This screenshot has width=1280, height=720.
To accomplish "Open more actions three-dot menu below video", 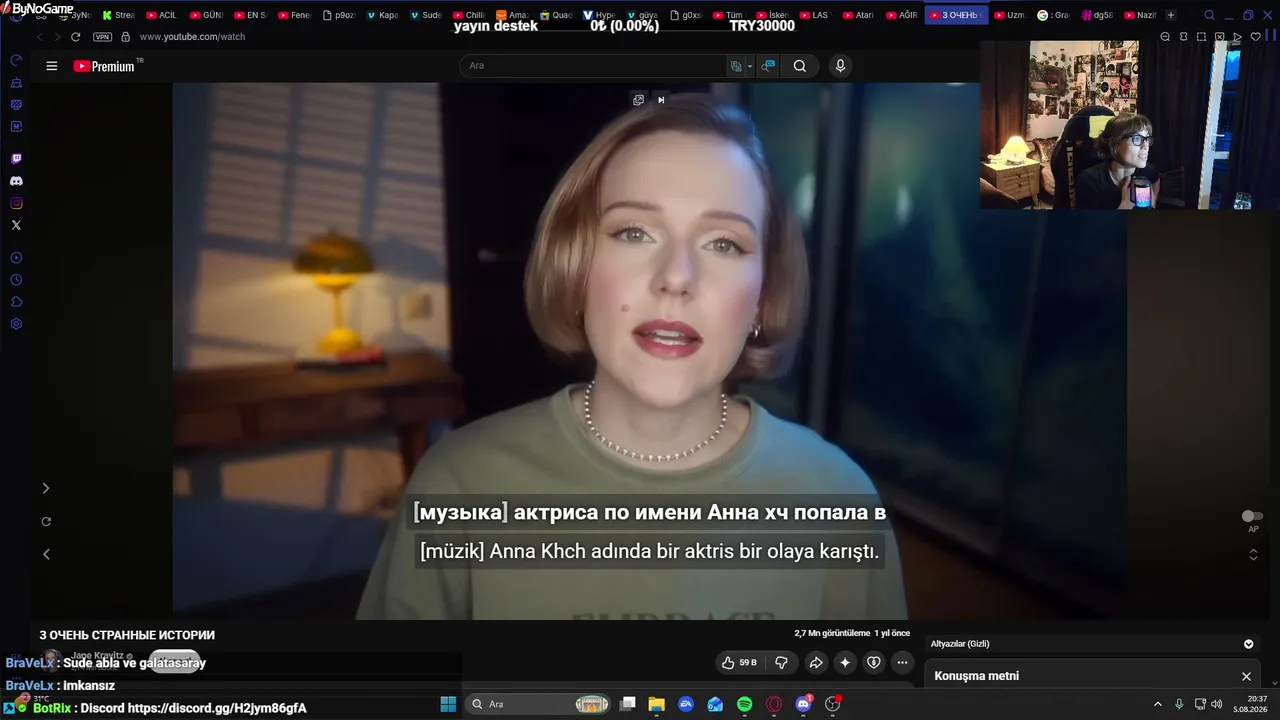I will [903, 662].
